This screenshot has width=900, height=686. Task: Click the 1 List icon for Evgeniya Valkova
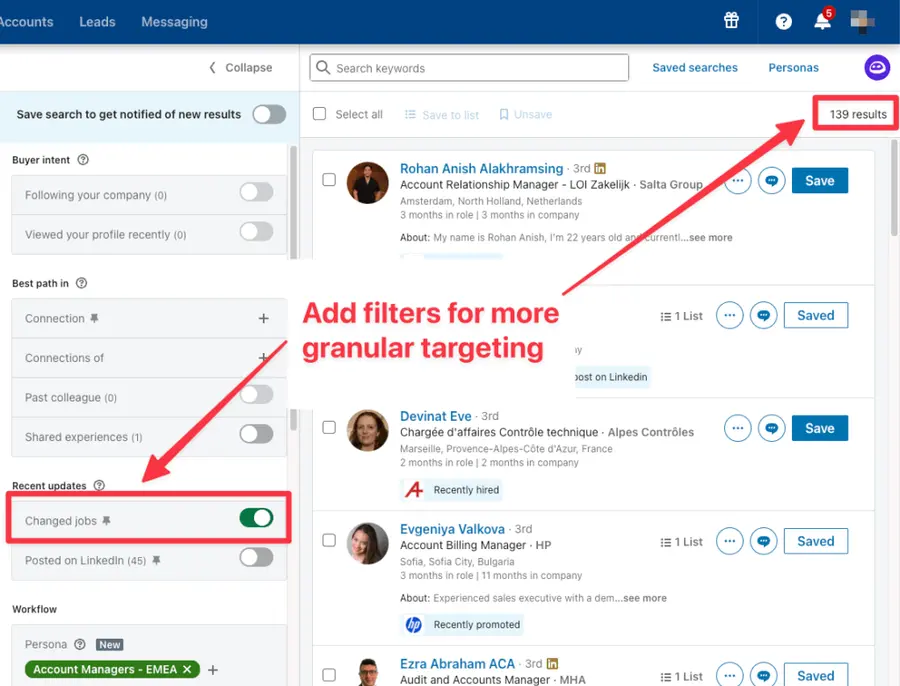[x=681, y=541]
